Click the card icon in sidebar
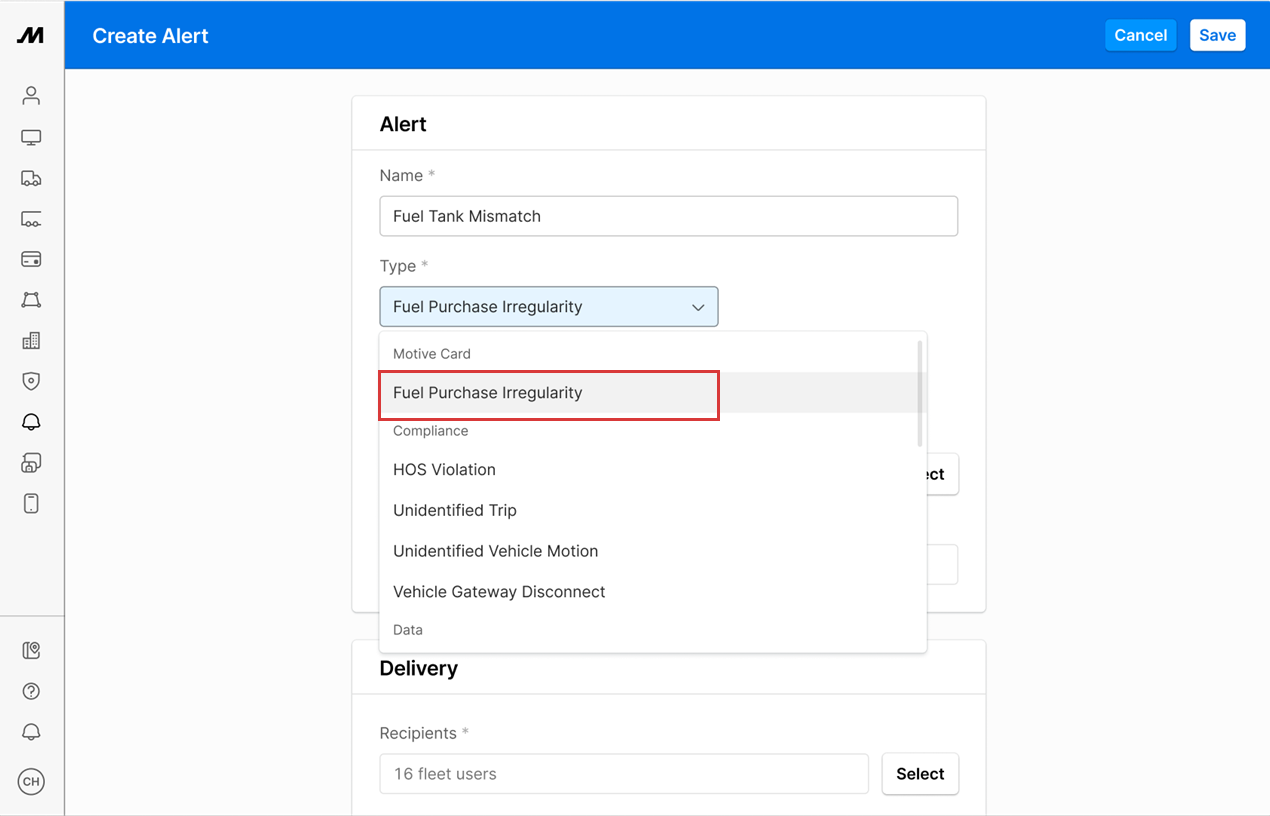Viewport: 1270px width, 816px height. pyautogui.click(x=31, y=259)
